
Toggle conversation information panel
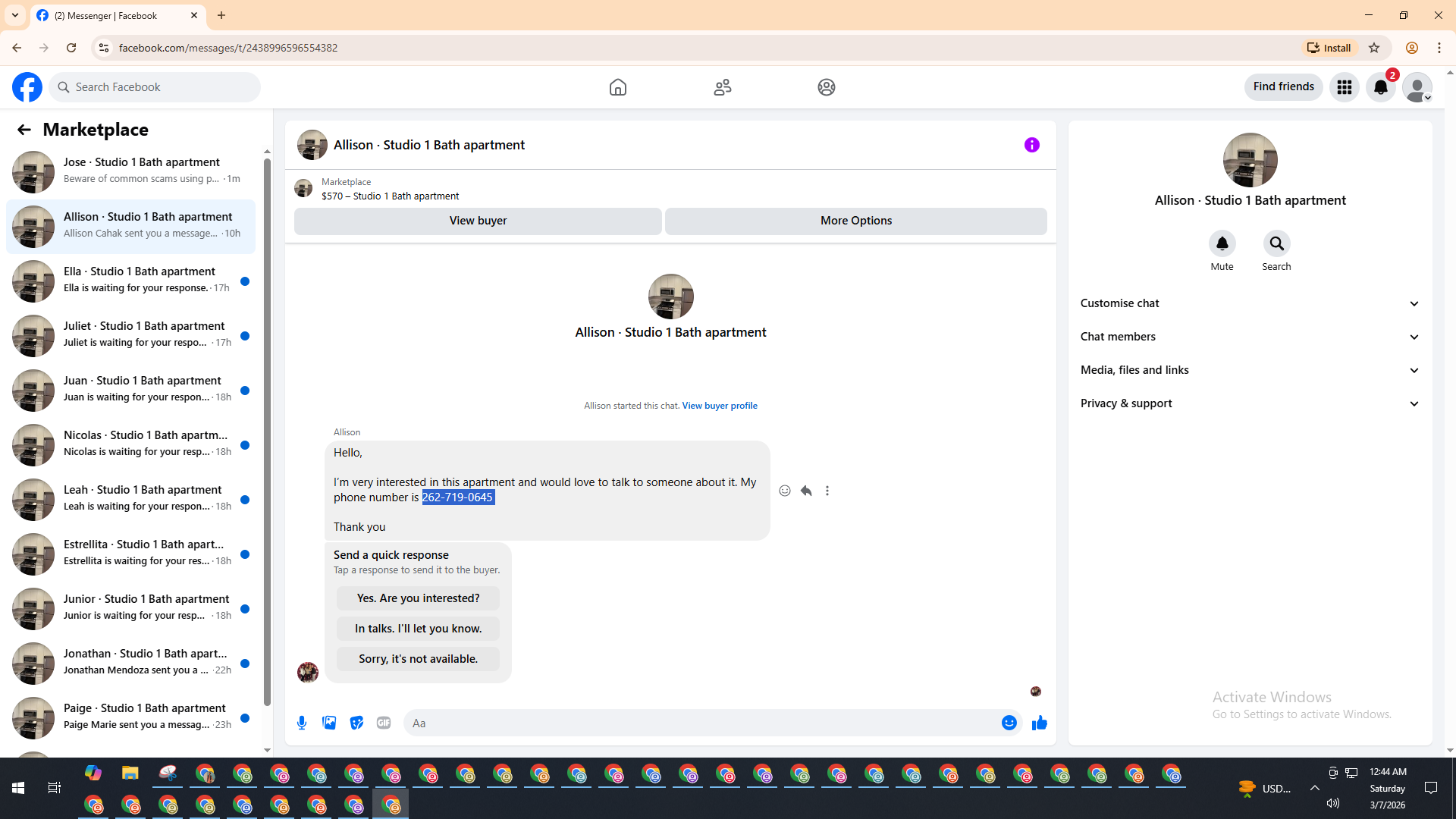(1031, 145)
